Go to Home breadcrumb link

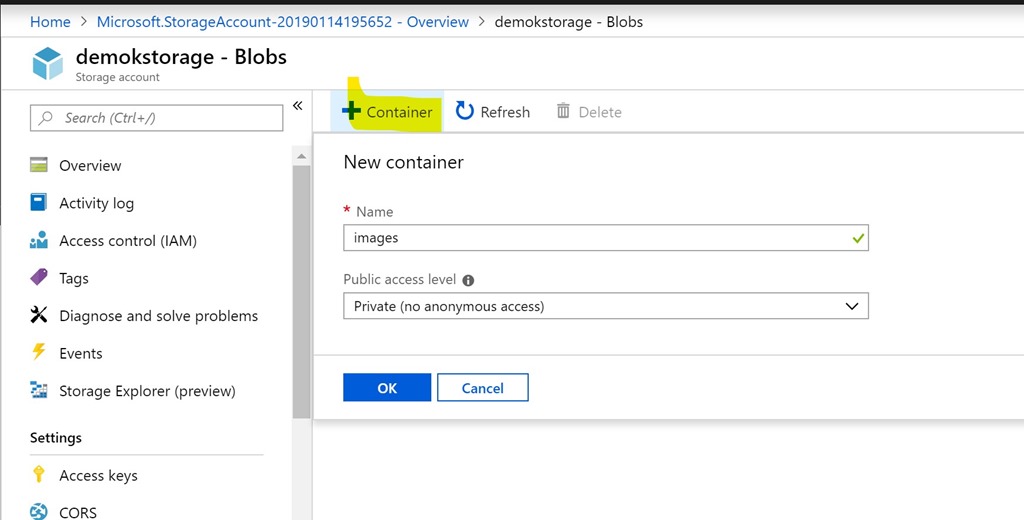pos(50,22)
